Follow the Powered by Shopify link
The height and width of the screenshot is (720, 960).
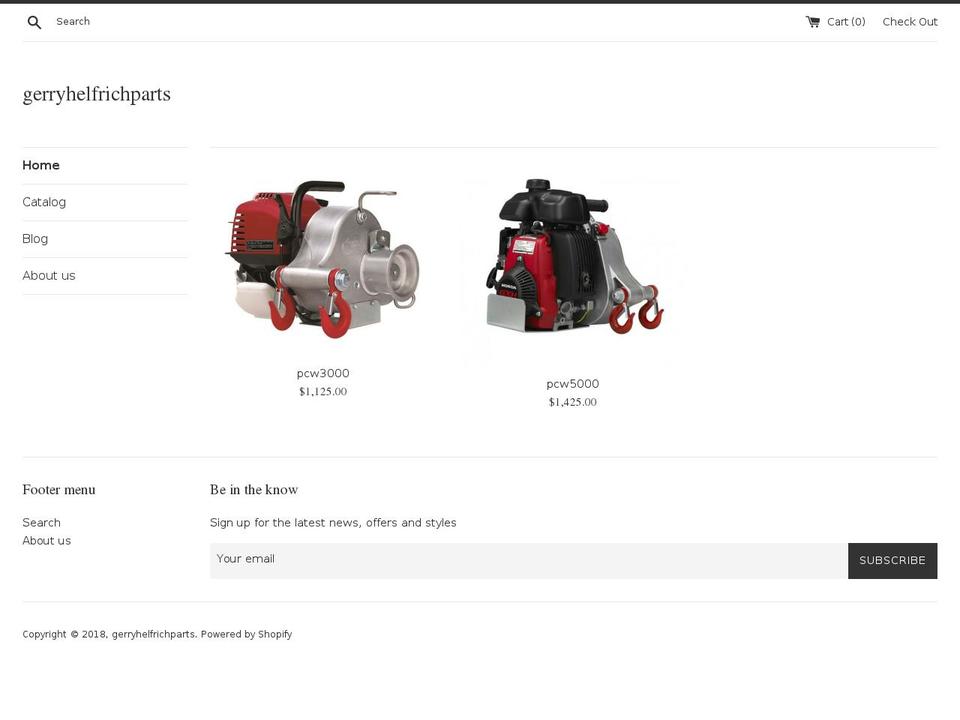246,634
